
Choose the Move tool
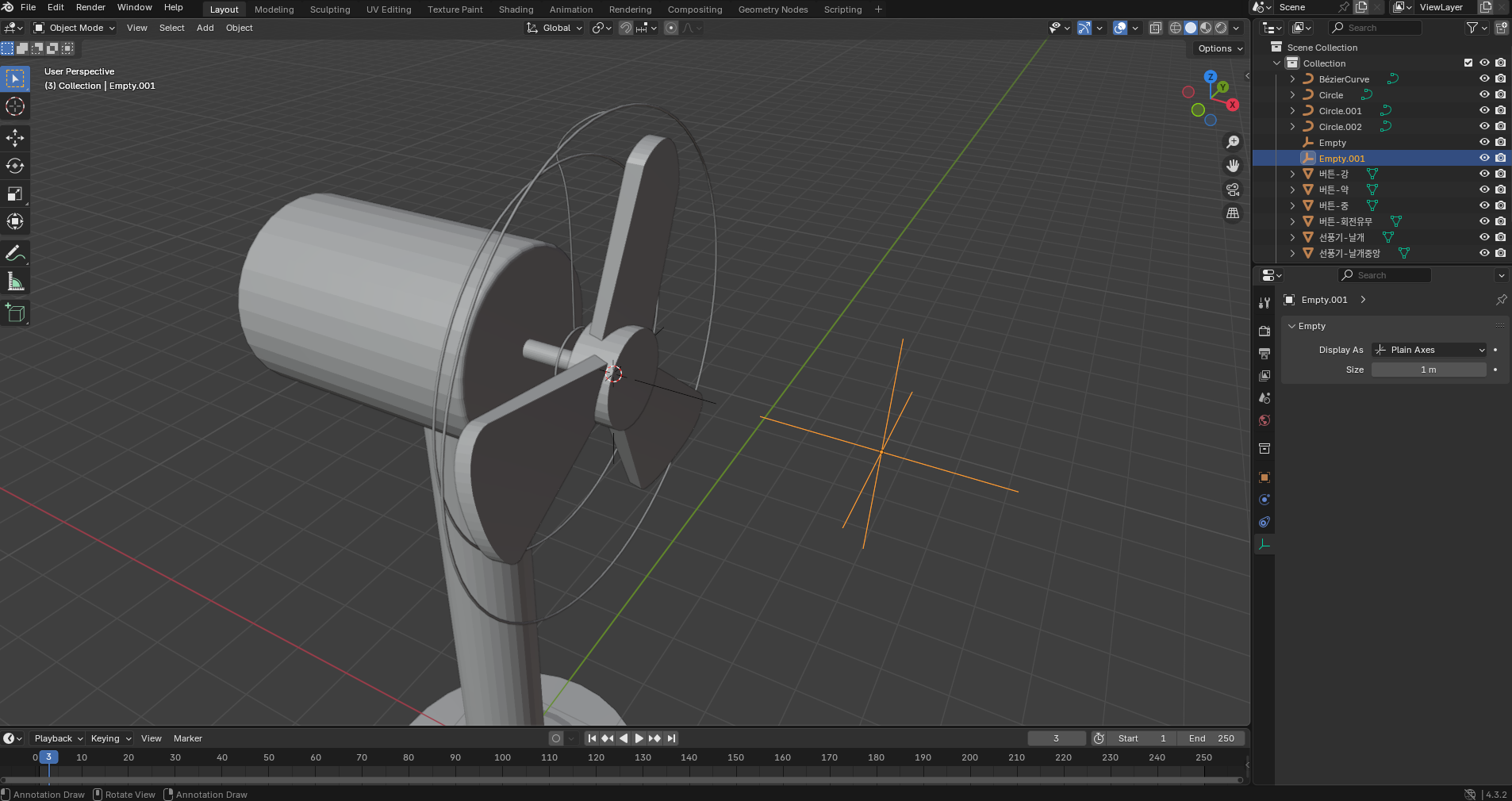(x=15, y=138)
